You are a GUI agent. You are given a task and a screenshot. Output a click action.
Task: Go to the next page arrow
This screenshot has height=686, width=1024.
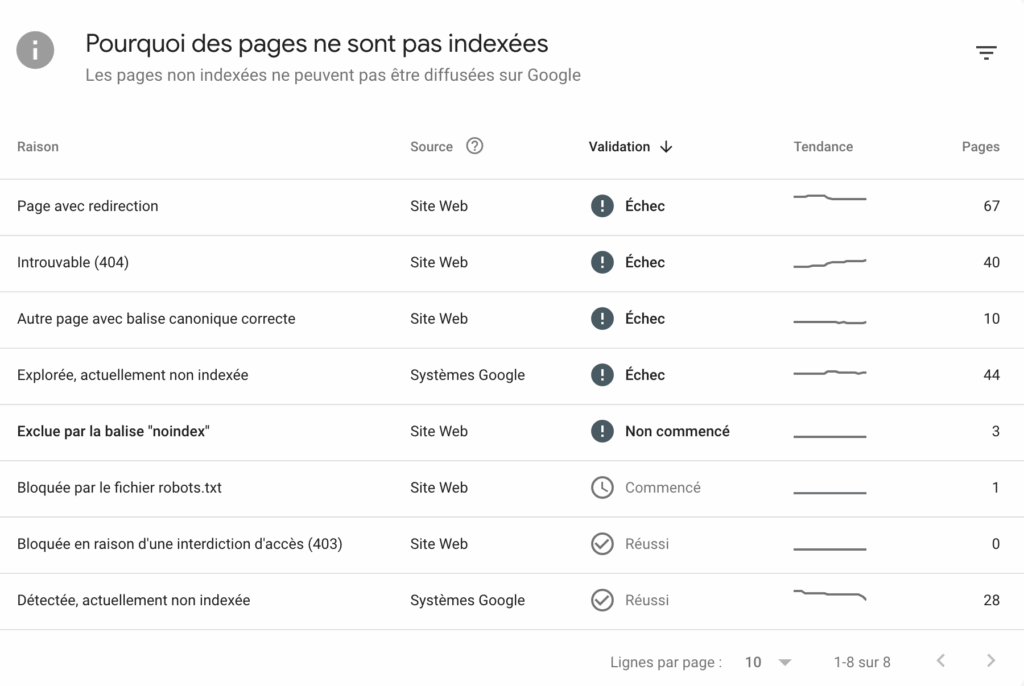991,661
